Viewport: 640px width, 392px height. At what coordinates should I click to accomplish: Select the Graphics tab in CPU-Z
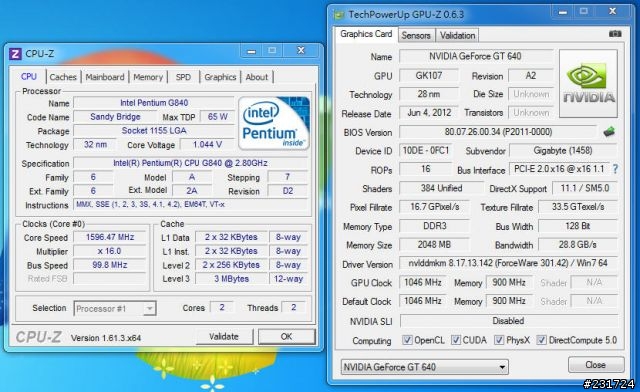[220, 77]
